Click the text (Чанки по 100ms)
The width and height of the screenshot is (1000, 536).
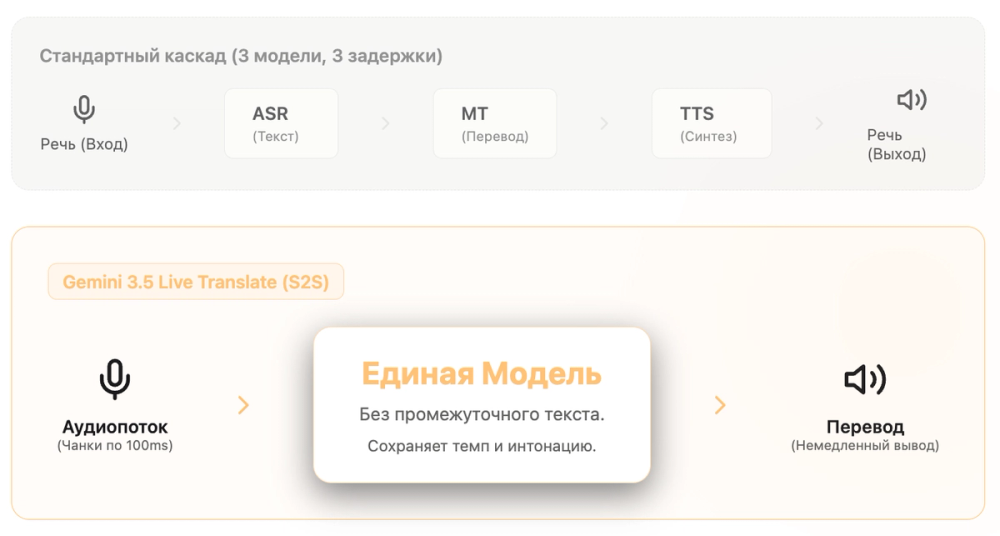[x=115, y=445]
